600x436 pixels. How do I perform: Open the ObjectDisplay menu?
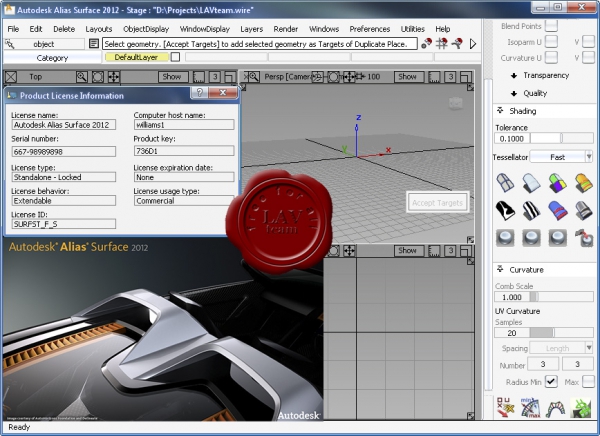pyautogui.click(x=146, y=29)
